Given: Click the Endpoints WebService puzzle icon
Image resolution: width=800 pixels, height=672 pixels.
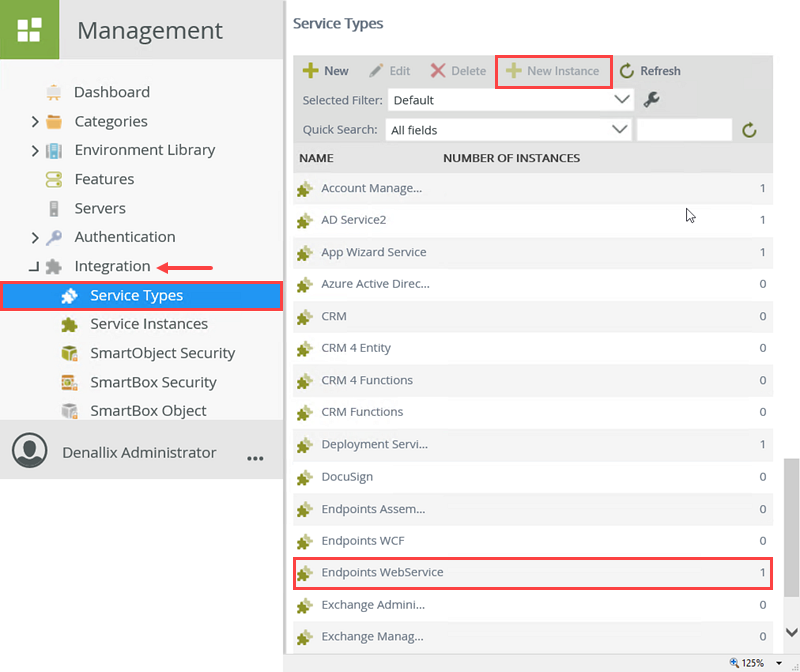Looking at the screenshot, I should click(x=305, y=574).
